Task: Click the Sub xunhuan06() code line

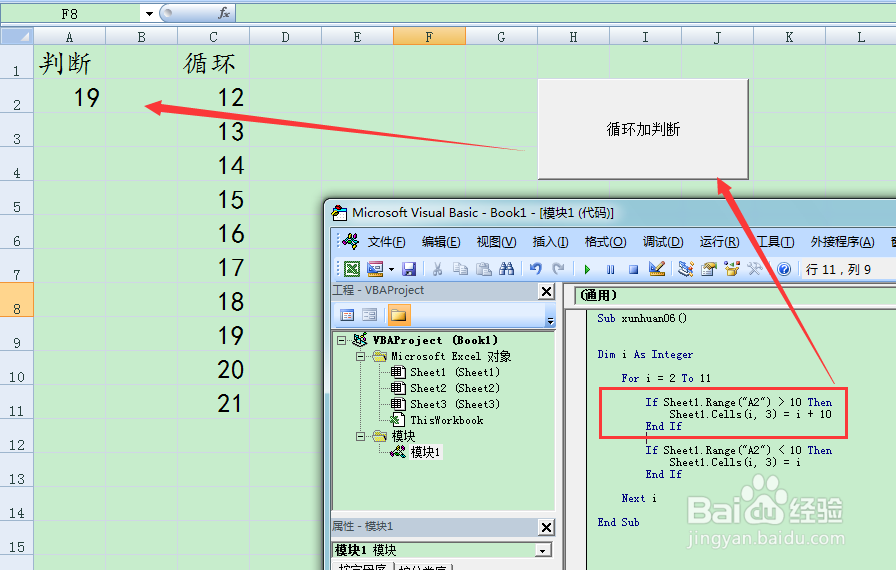Action: [642, 319]
